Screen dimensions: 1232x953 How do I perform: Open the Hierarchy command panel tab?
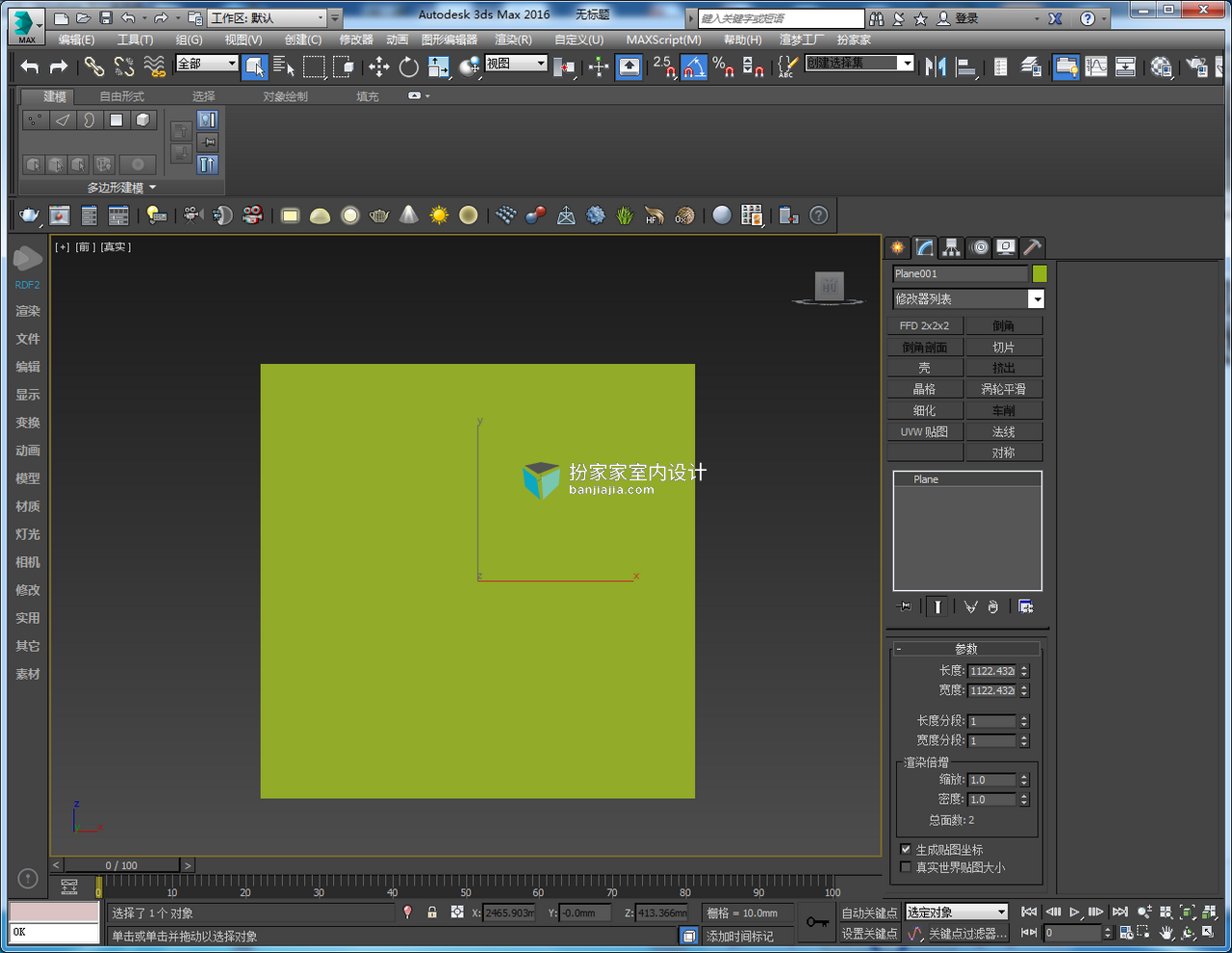coord(952,247)
